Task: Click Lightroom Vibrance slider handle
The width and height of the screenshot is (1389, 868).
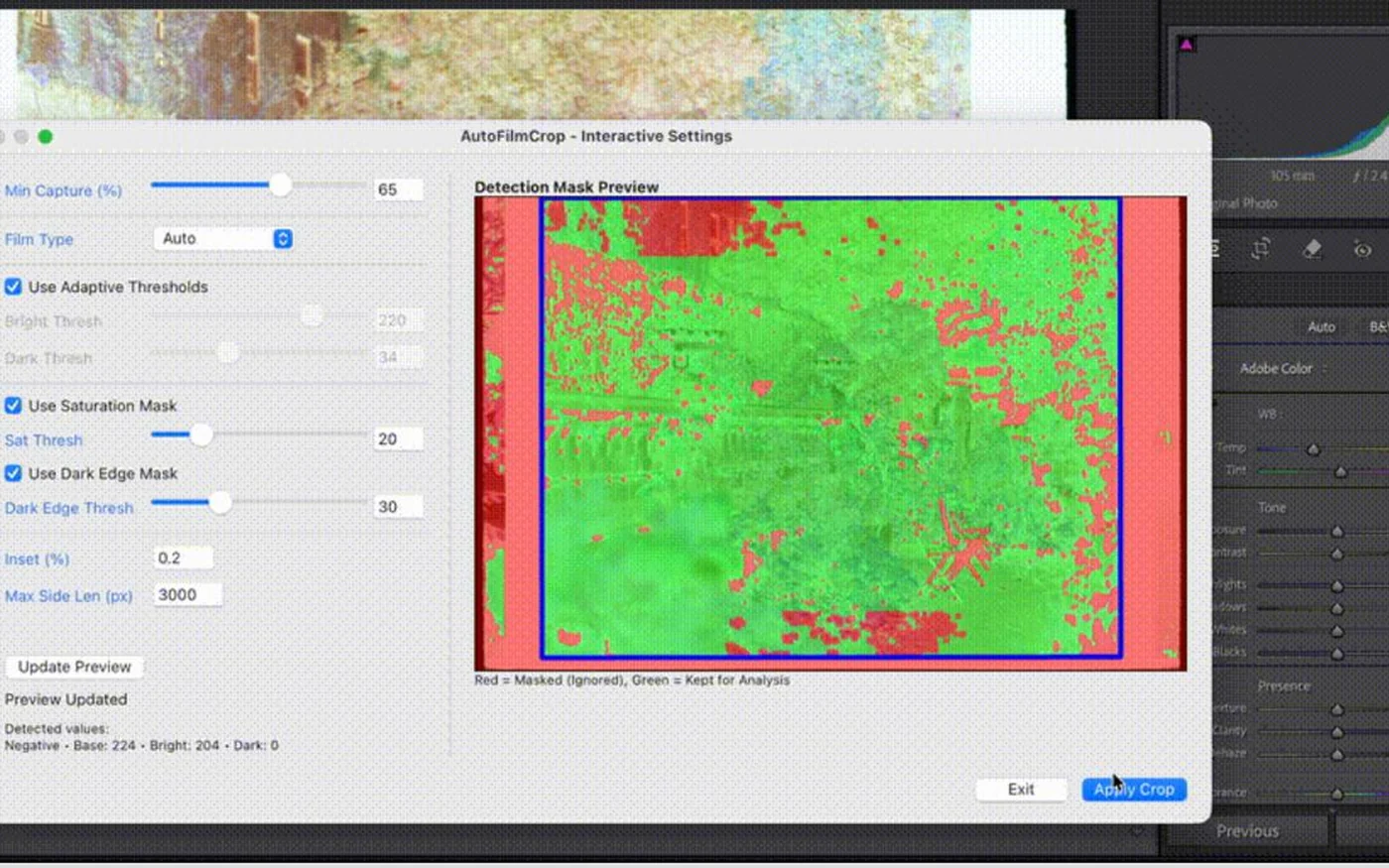Action: click(x=1336, y=794)
